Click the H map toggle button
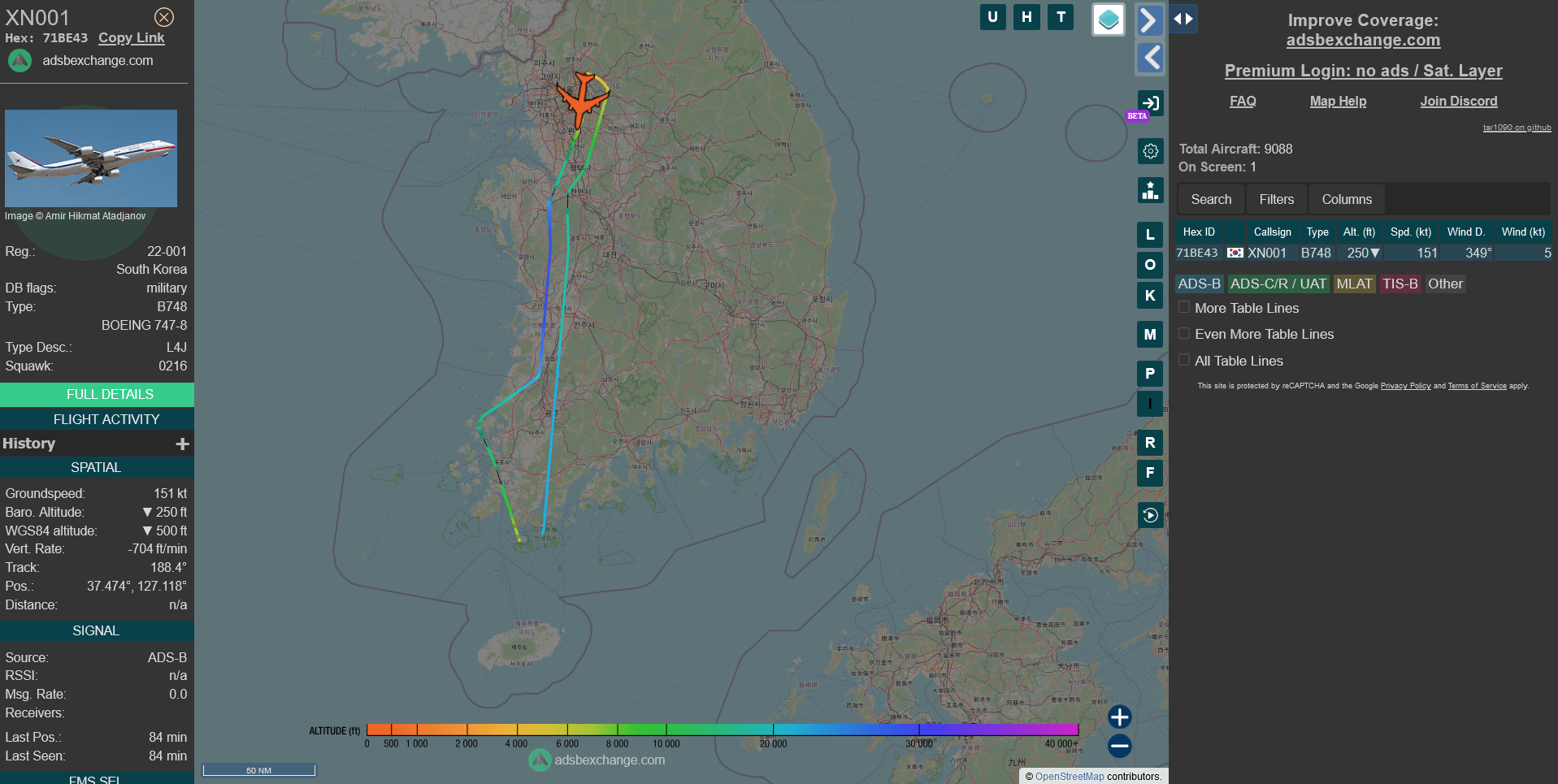The width and height of the screenshot is (1558, 784). 1026,17
